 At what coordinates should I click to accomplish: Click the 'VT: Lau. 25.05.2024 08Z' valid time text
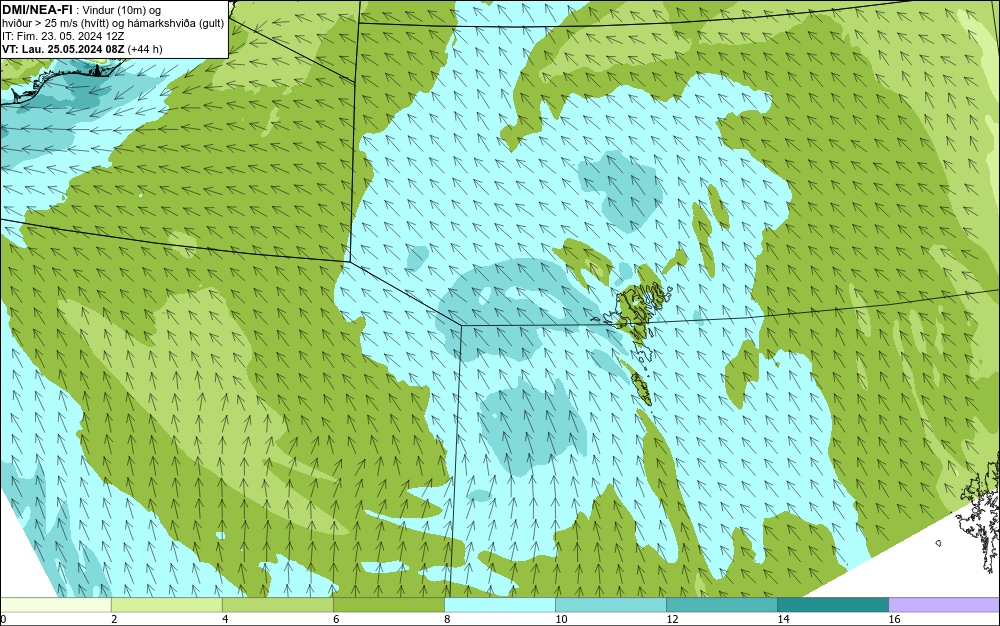(63, 49)
